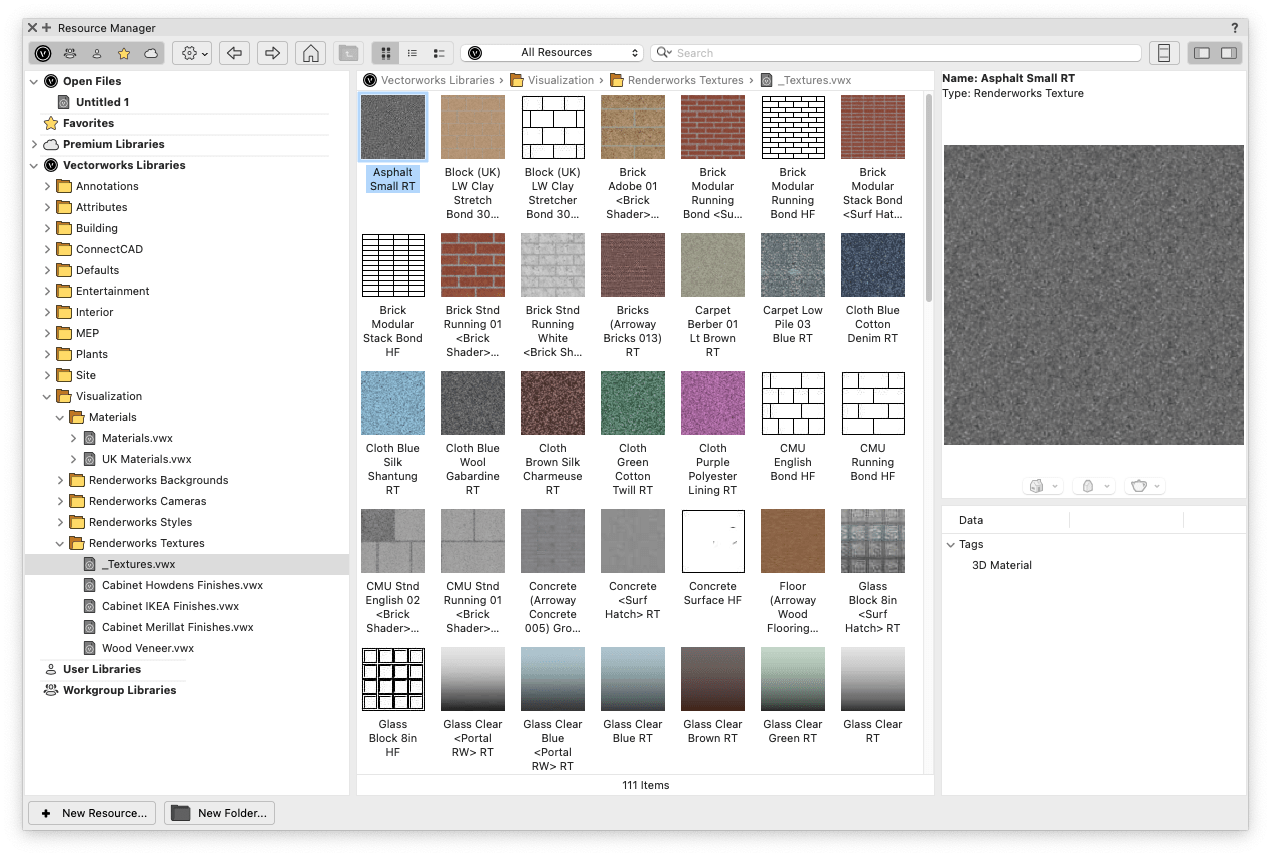Collapse the Visualization folder
This screenshot has width=1271, height=857.
[47, 396]
